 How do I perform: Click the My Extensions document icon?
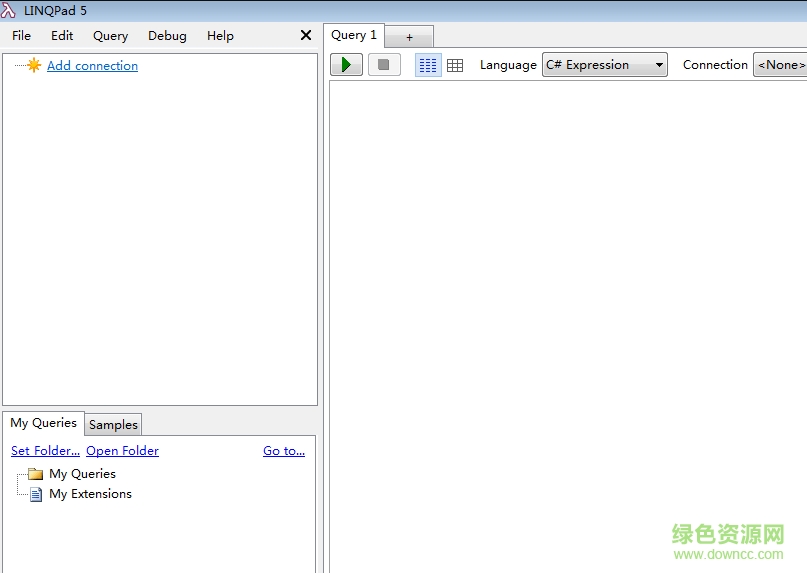[x=36, y=494]
